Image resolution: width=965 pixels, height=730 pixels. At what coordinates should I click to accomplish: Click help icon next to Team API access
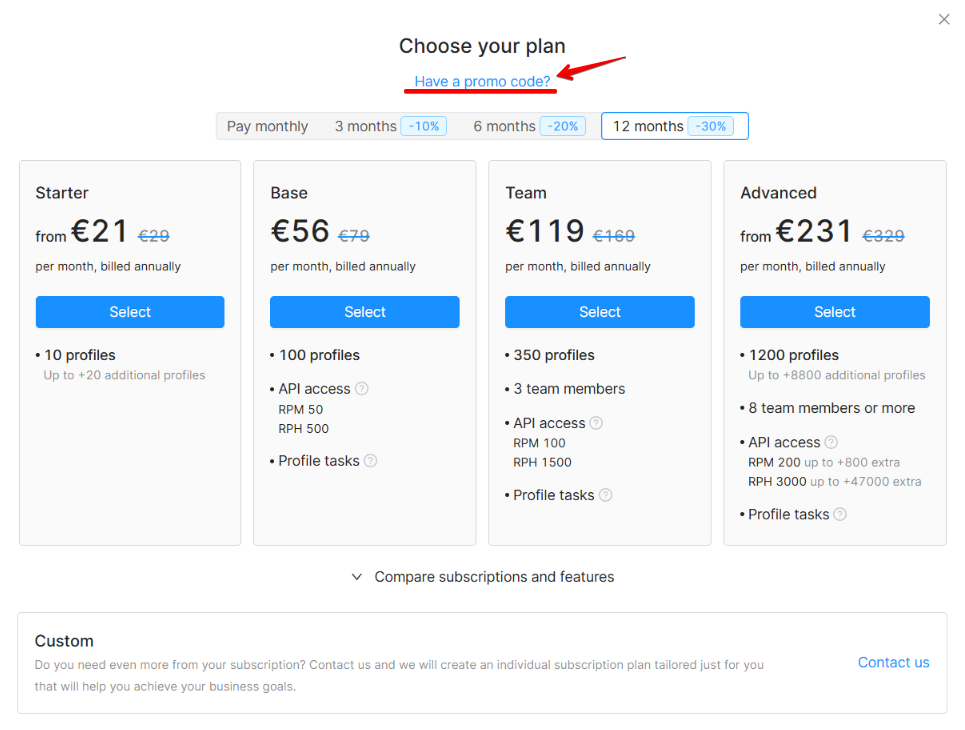click(x=597, y=423)
